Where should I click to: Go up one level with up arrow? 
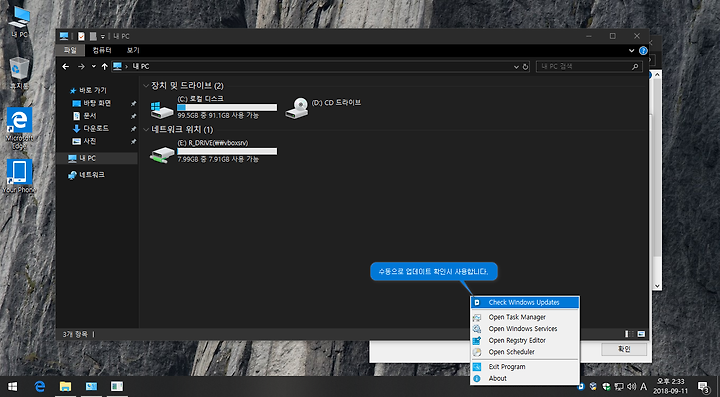click(x=105, y=67)
